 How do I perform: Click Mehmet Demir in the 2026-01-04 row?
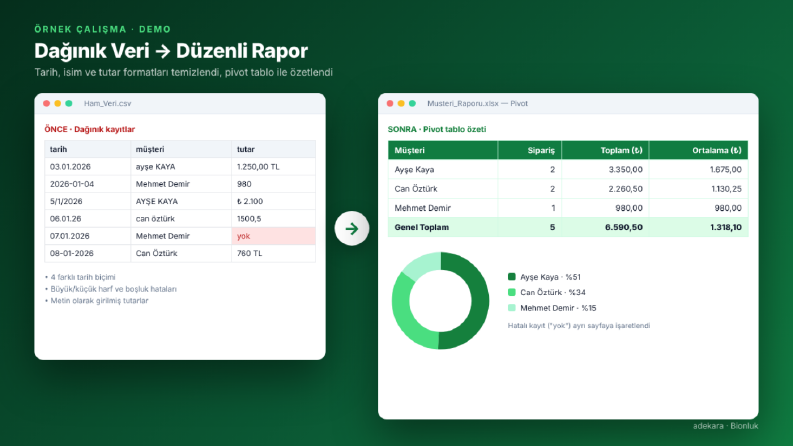click(181, 184)
